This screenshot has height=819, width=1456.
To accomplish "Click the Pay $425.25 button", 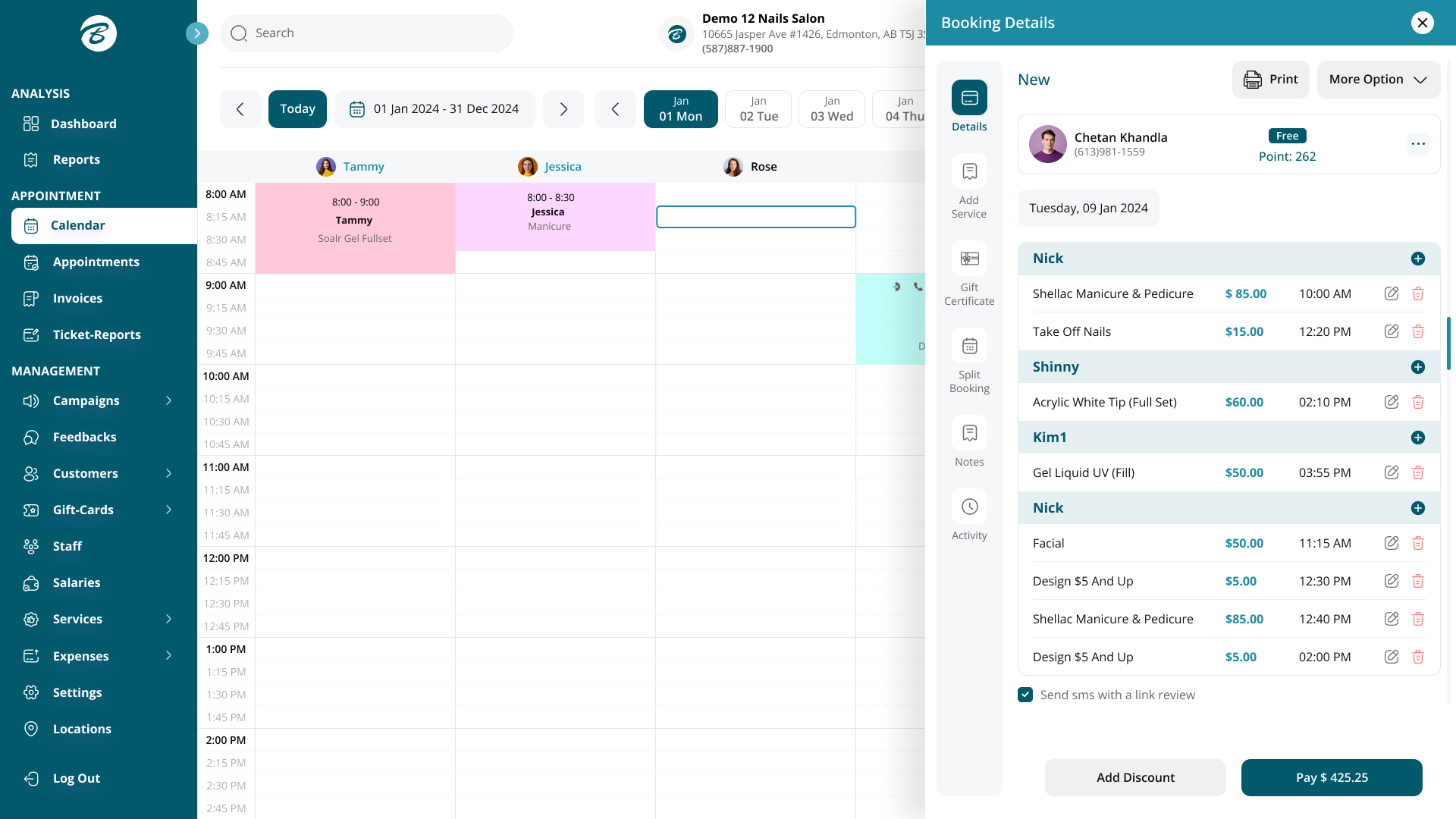I will pyautogui.click(x=1332, y=777).
